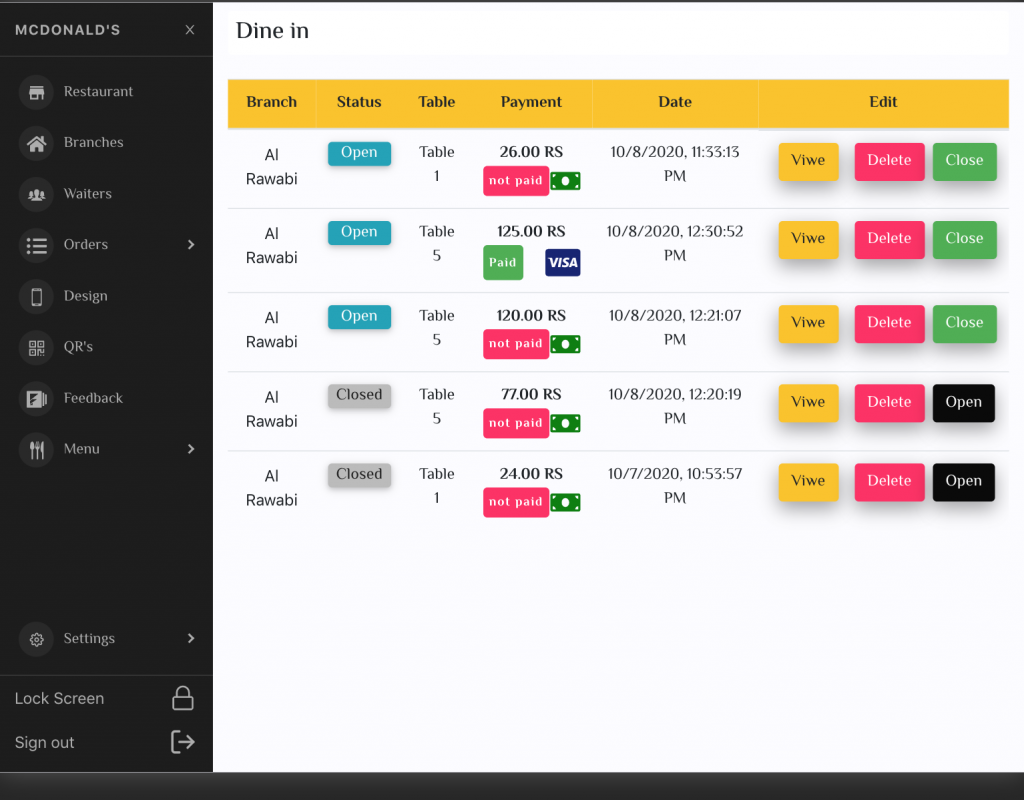The height and width of the screenshot is (800, 1024).
Task: Click Viwe for the 26.00 RS order
Action: pyautogui.click(x=808, y=161)
